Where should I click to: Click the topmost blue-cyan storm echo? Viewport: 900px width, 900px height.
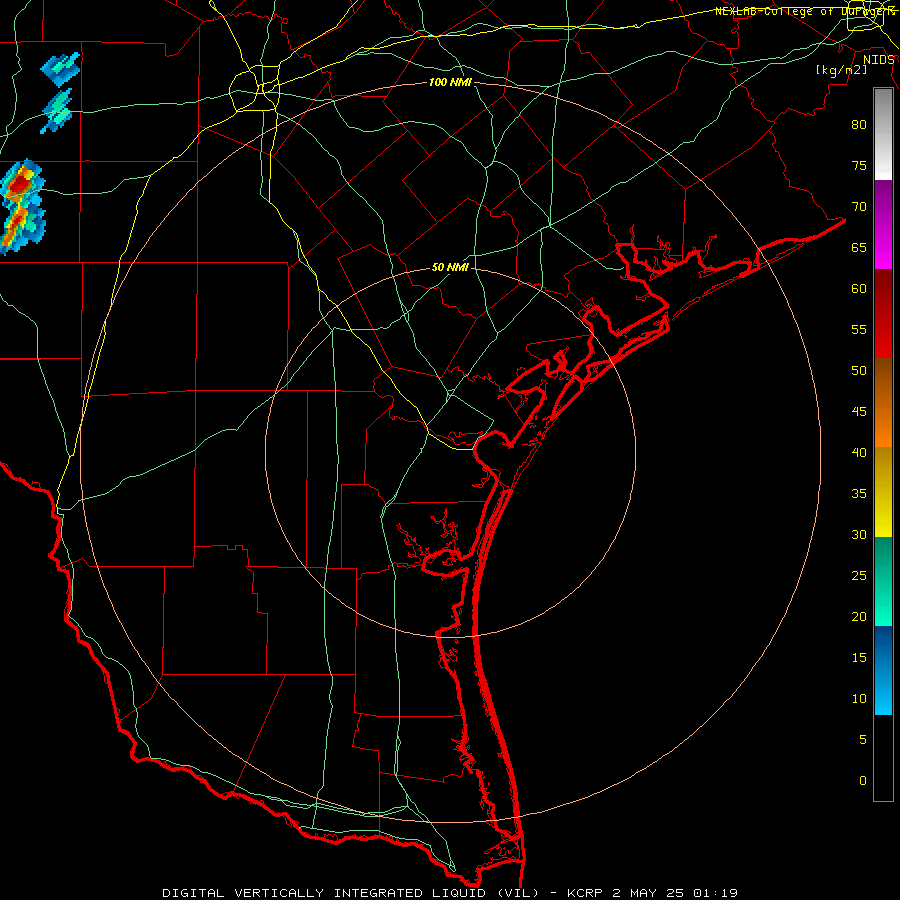[x=60, y=69]
